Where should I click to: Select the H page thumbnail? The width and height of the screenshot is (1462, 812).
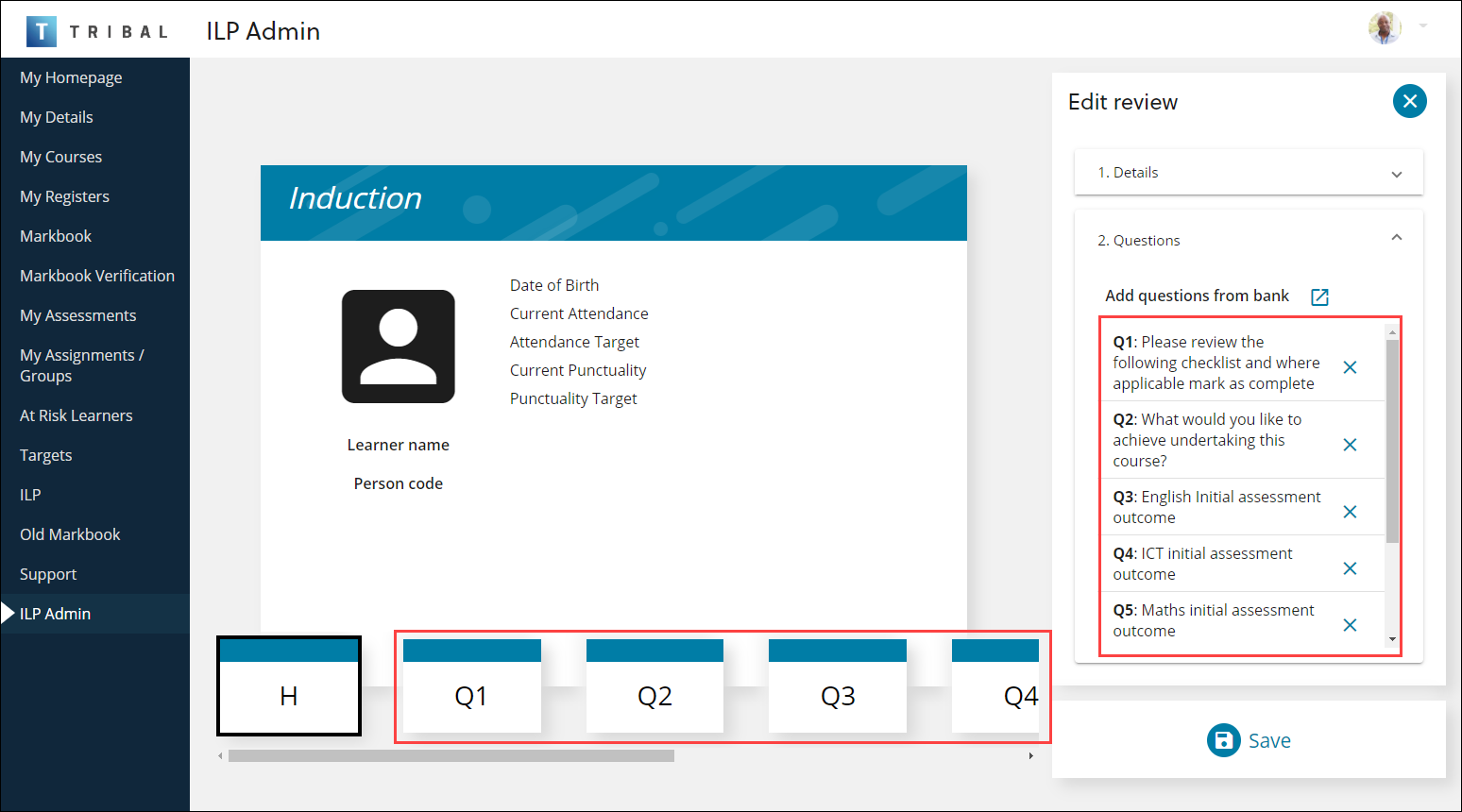(x=289, y=686)
